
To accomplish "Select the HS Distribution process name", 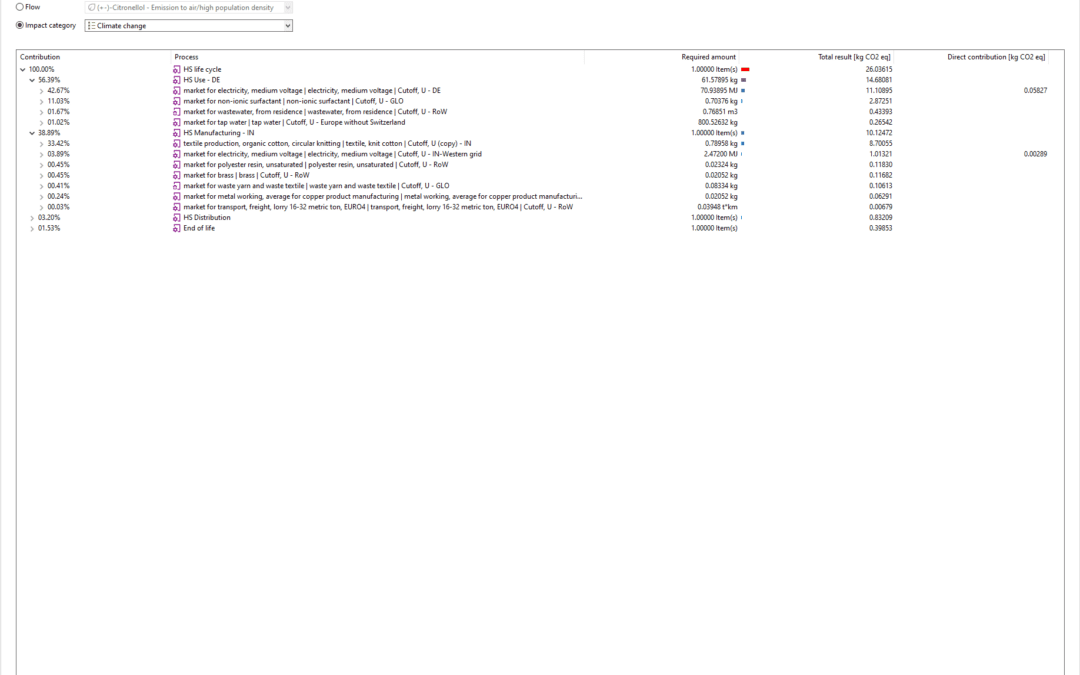I will pos(207,218).
